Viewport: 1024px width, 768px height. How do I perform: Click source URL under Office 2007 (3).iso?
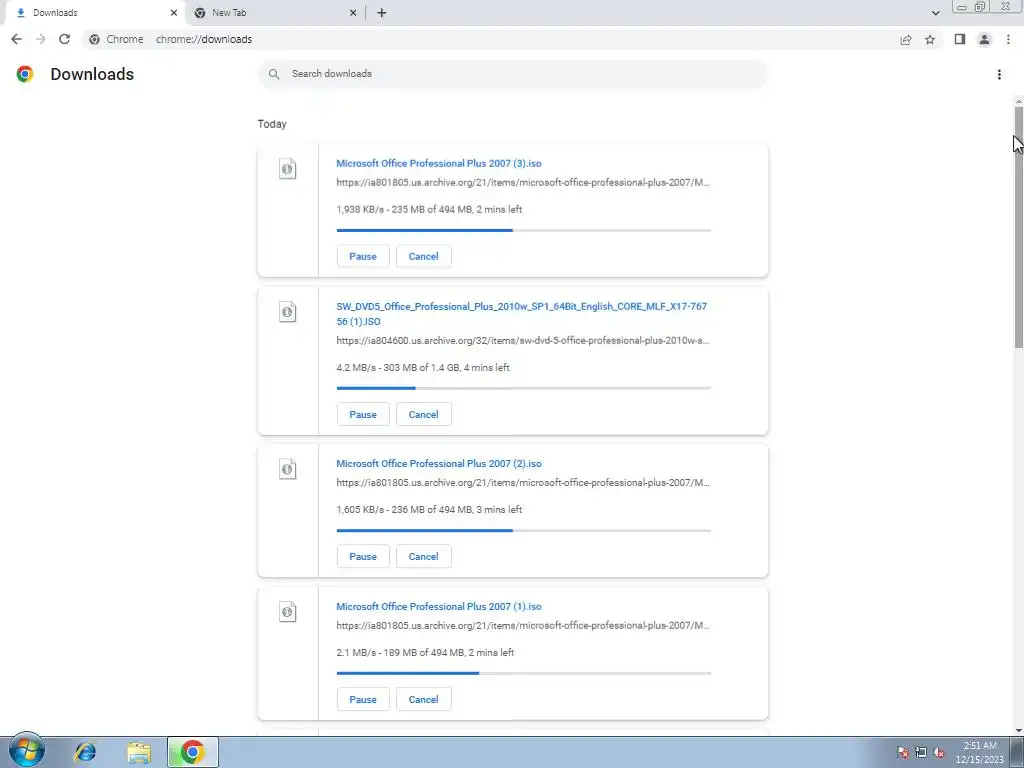tap(523, 182)
